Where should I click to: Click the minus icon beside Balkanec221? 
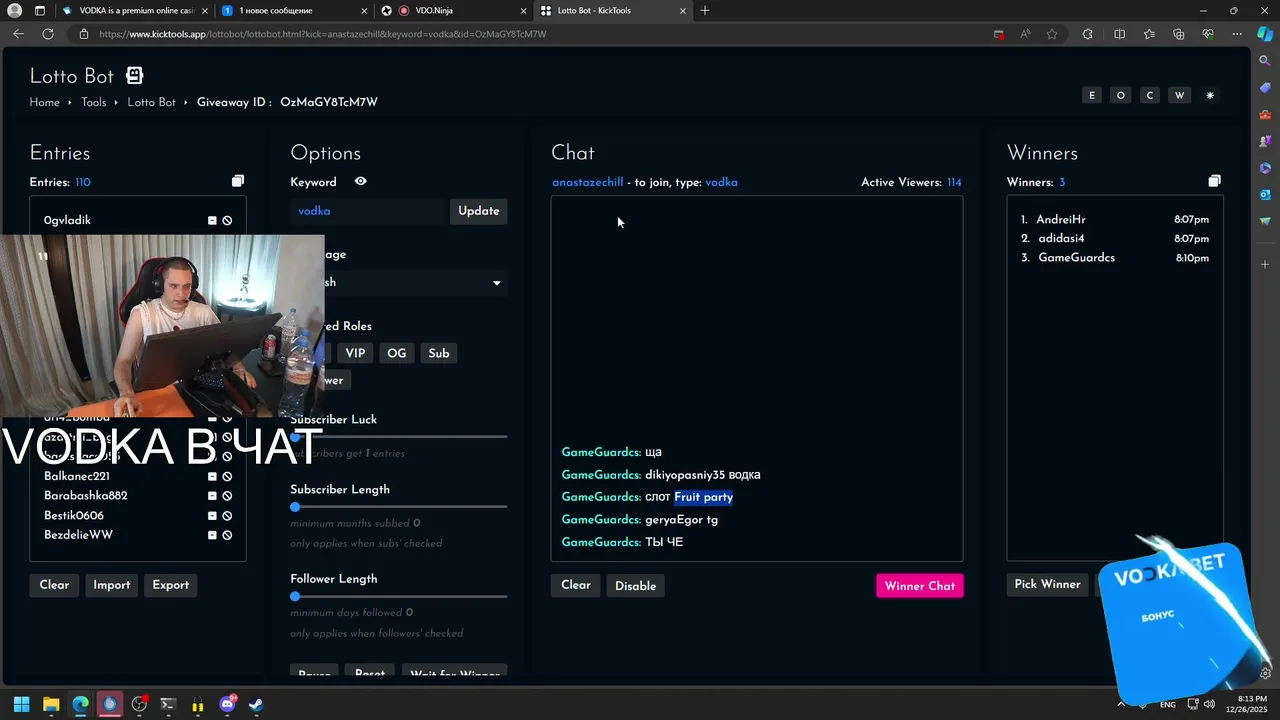coord(212,476)
